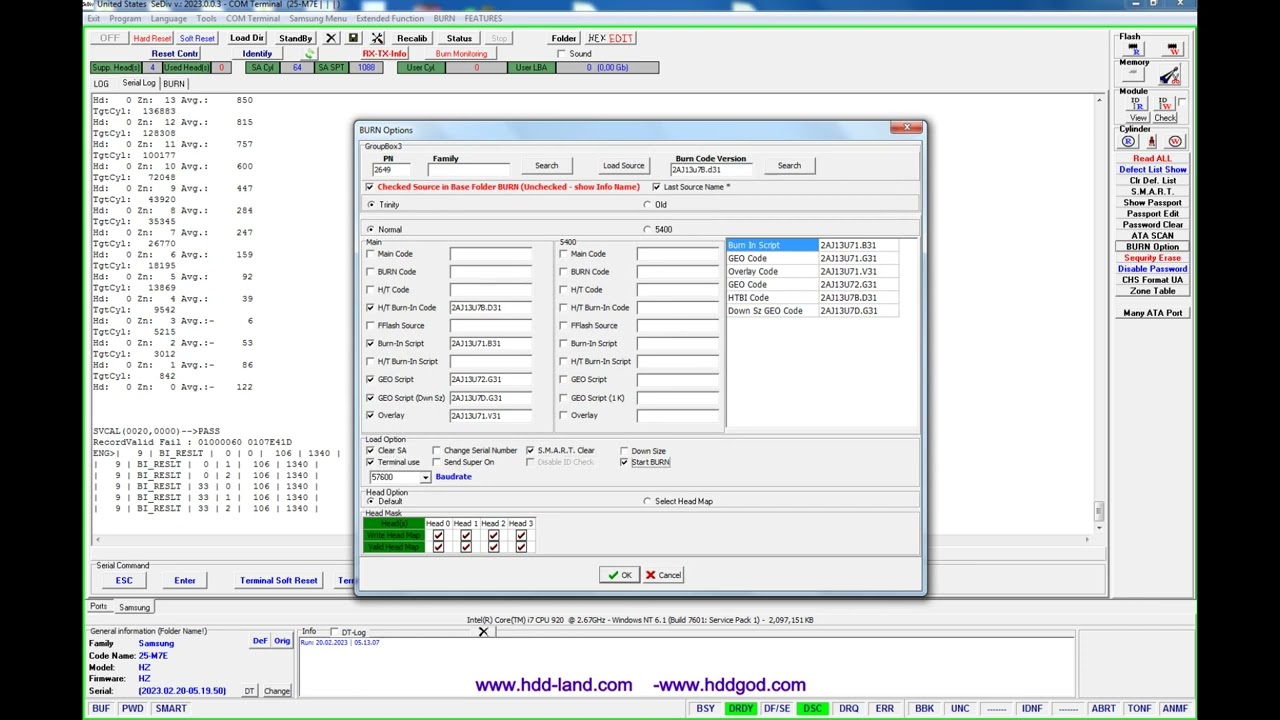Select the Trinity radio button
Image resolution: width=1280 pixels, height=720 pixels.
pyautogui.click(x=371, y=205)
